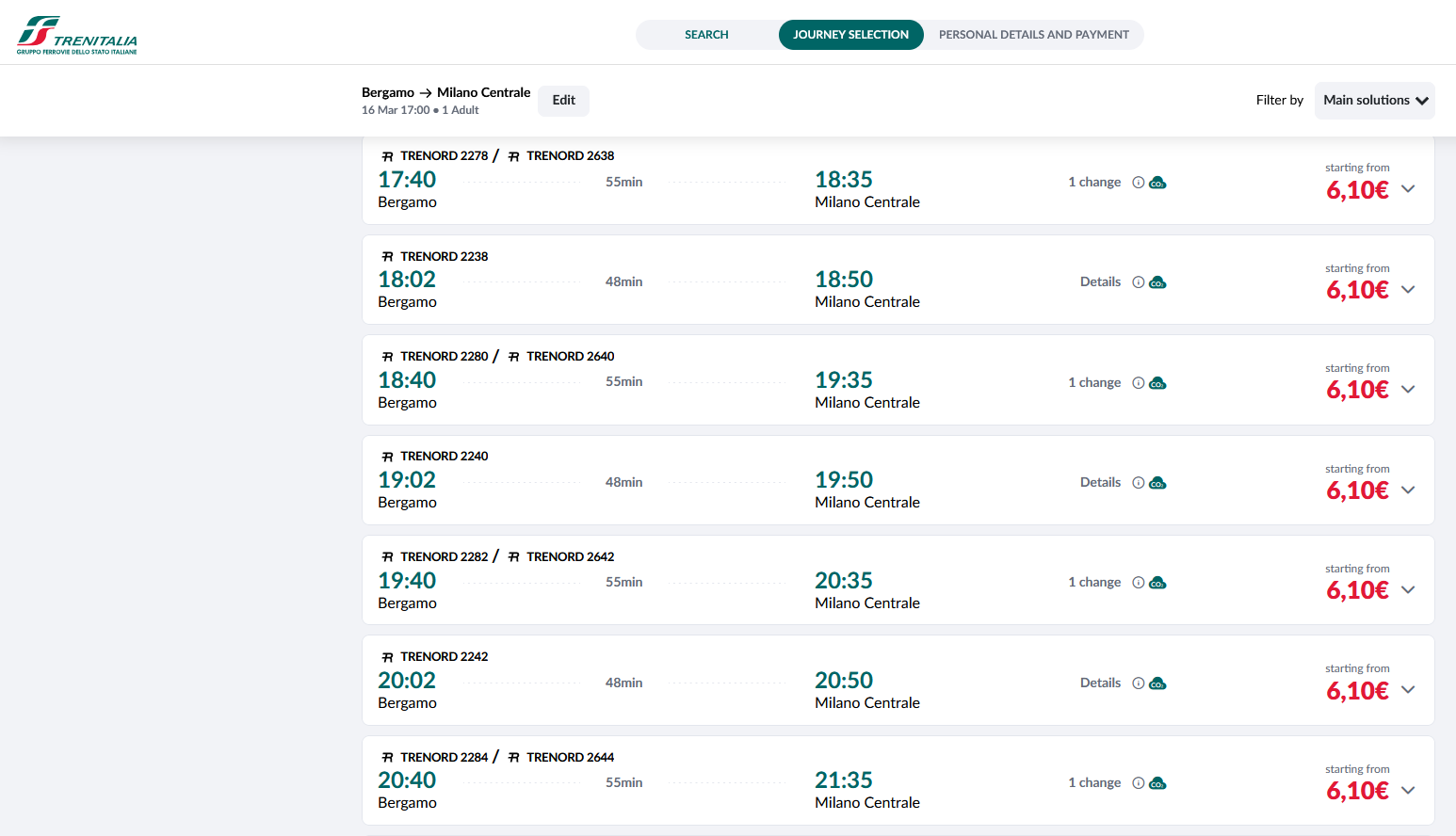Expand fare options for the 17:40 departure
The image size is (1456, 836).
[1408, 188]
